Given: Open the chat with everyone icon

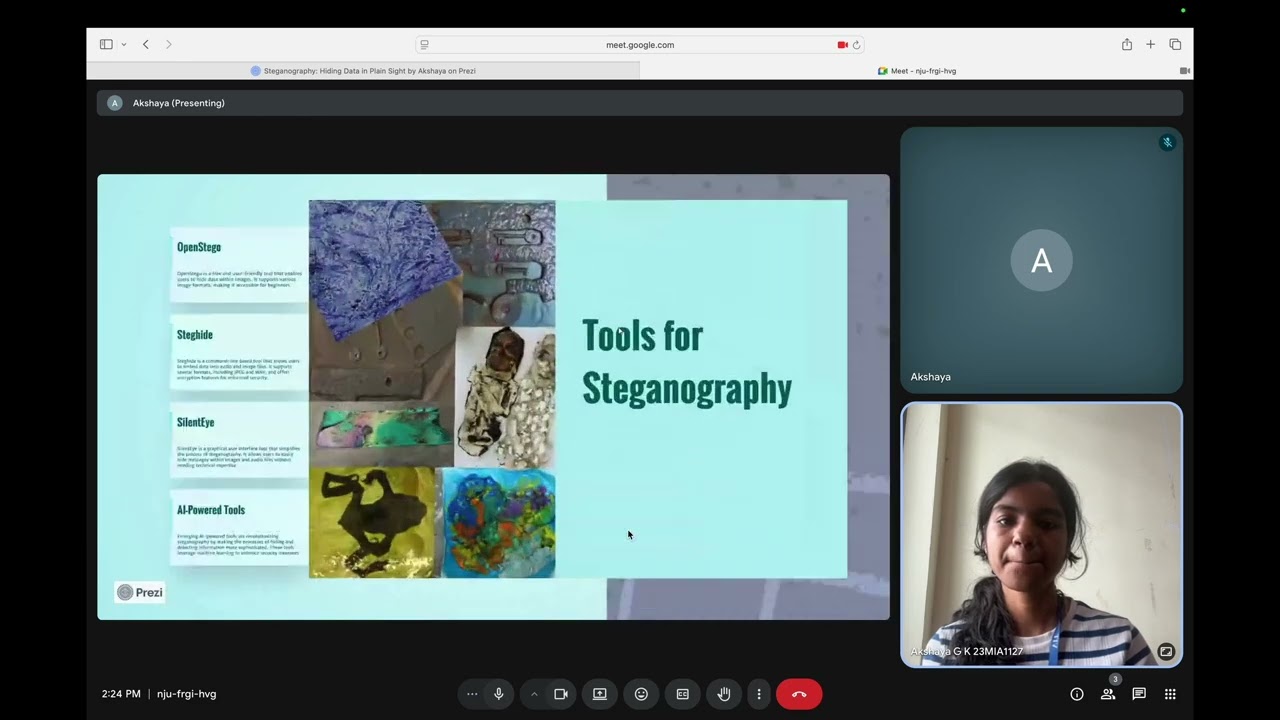Looking at the screenshot, I should tap(1139, 694).
